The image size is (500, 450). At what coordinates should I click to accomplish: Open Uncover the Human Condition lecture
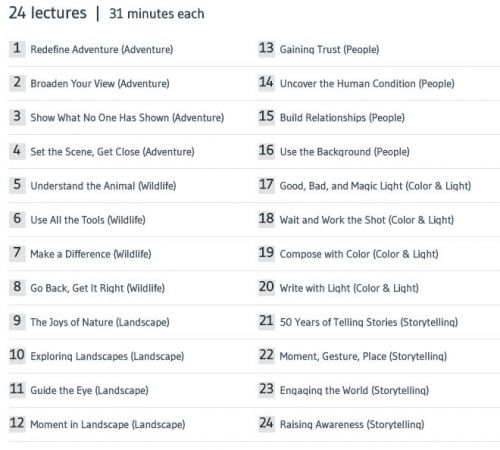point(367,84)
